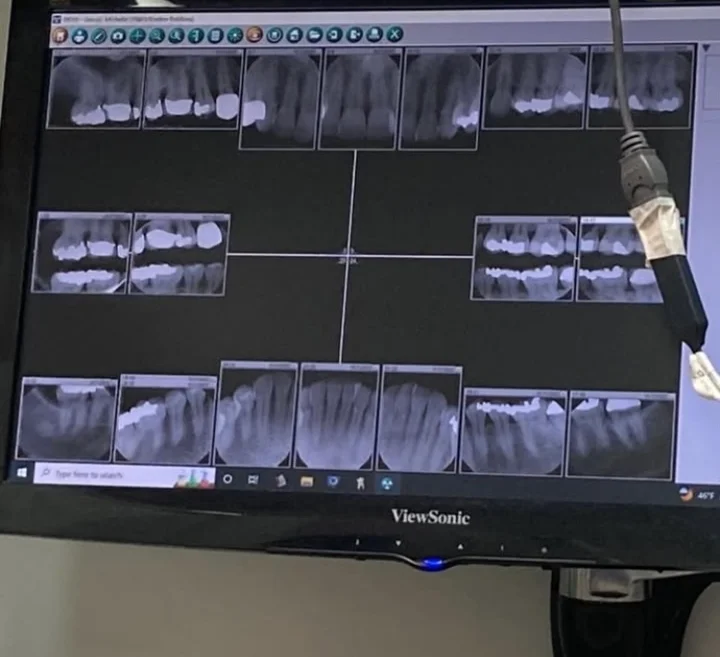Click the orange tooth icon in the toolbar
Image resolution: width=720 pixels, height=657 pixels.
60,35
